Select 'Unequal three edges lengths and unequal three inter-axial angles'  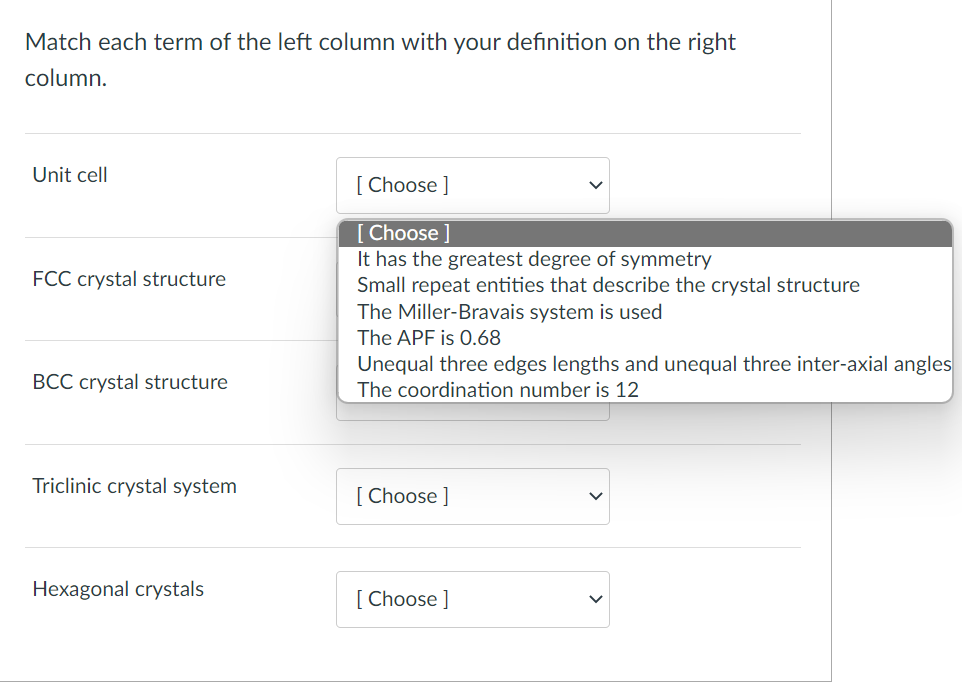point(652,363)
